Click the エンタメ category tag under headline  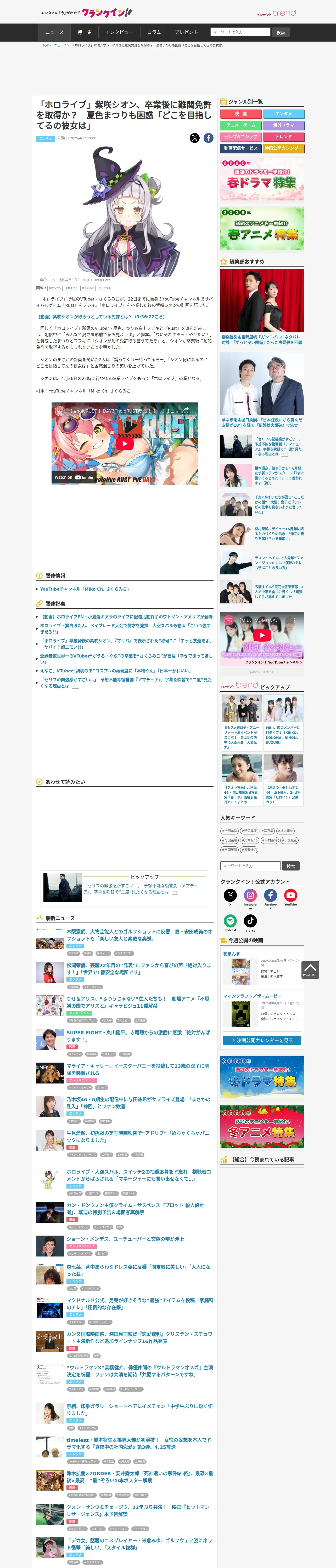coord(46,138)
